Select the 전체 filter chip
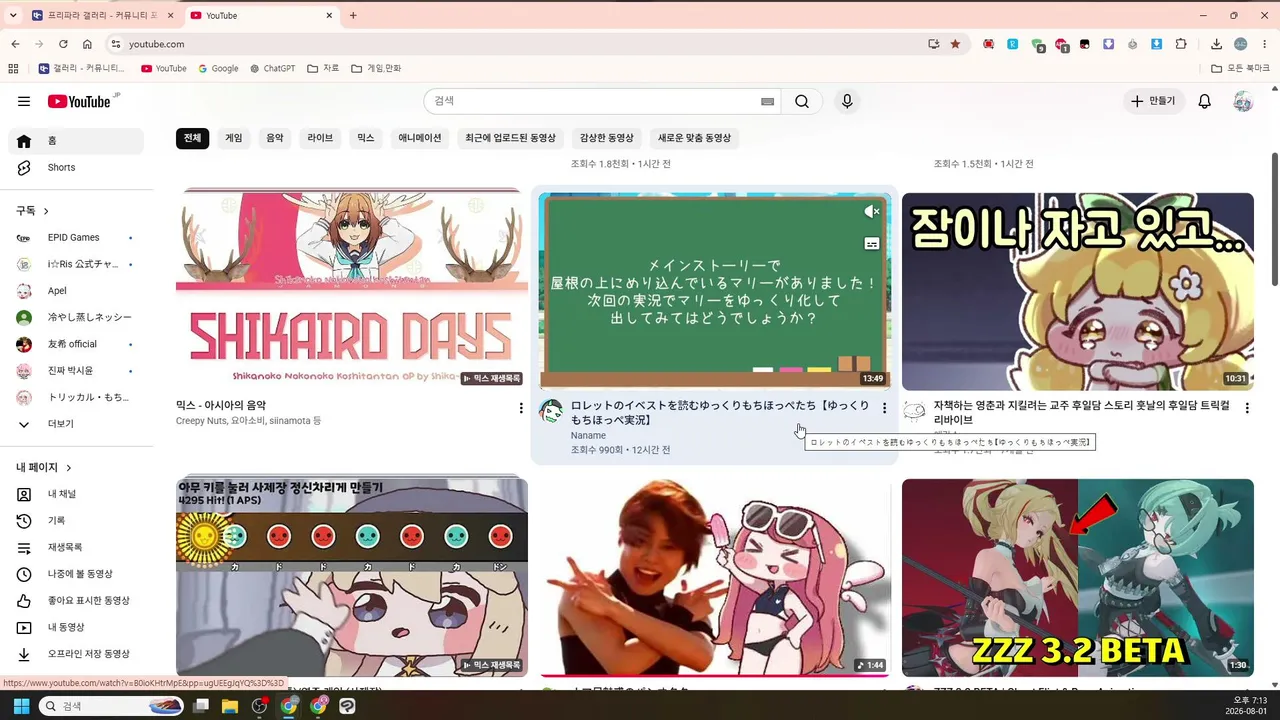1280x720 pixels. [x=192, y=138]
